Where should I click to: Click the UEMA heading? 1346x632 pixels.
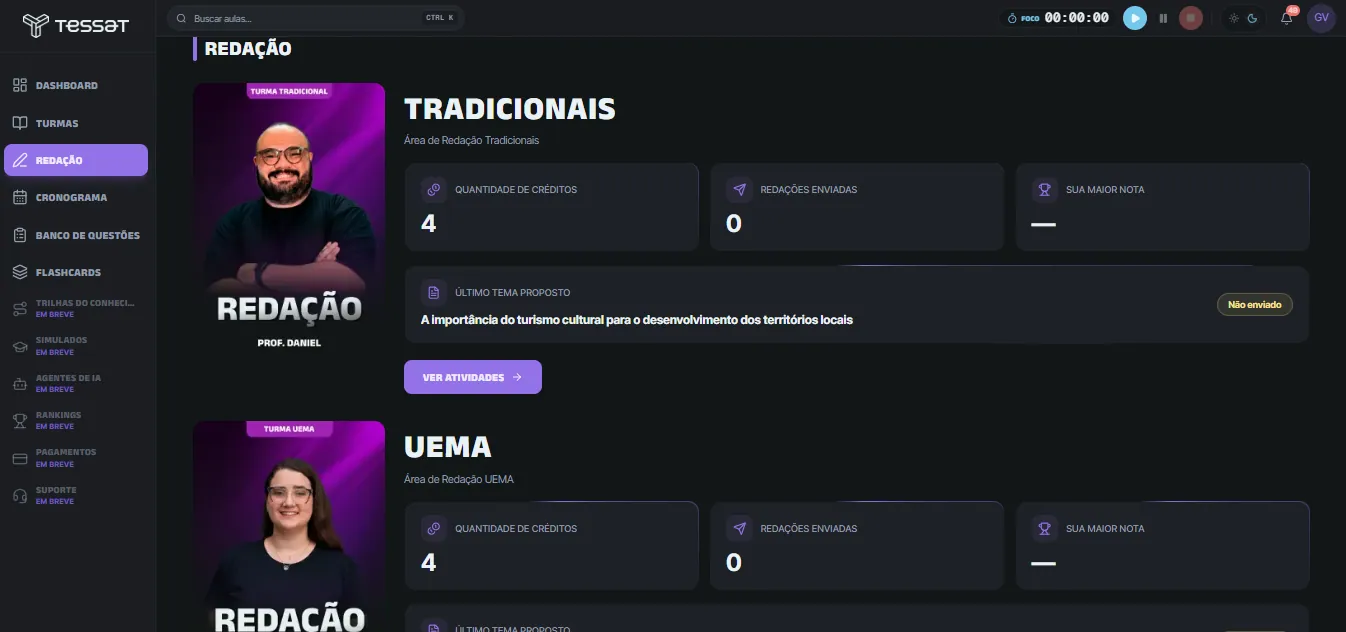click(448, 447)
